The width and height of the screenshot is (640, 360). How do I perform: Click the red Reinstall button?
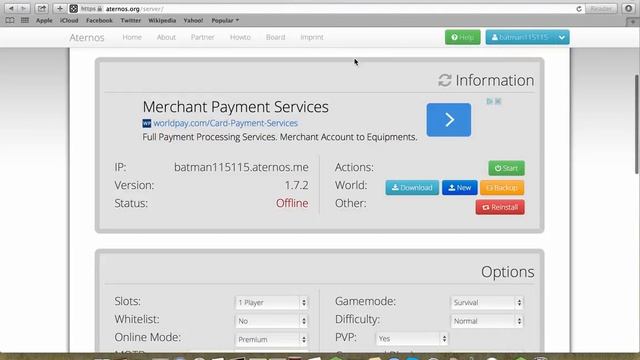[x=500, y=207]
